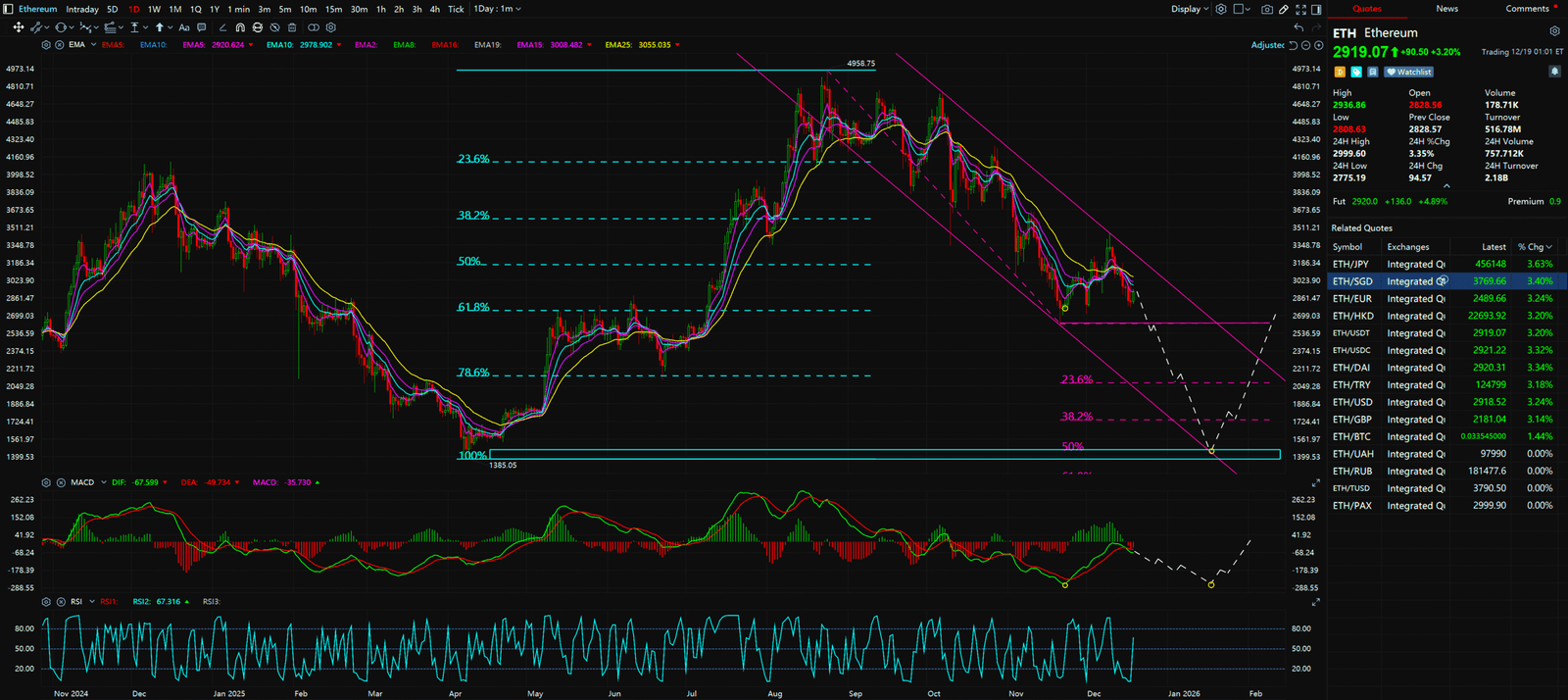The height and width of the screenshot is (700, 1568).
Task: Toggle the left sidebar panel icon
Action: [x=9, y=9]
